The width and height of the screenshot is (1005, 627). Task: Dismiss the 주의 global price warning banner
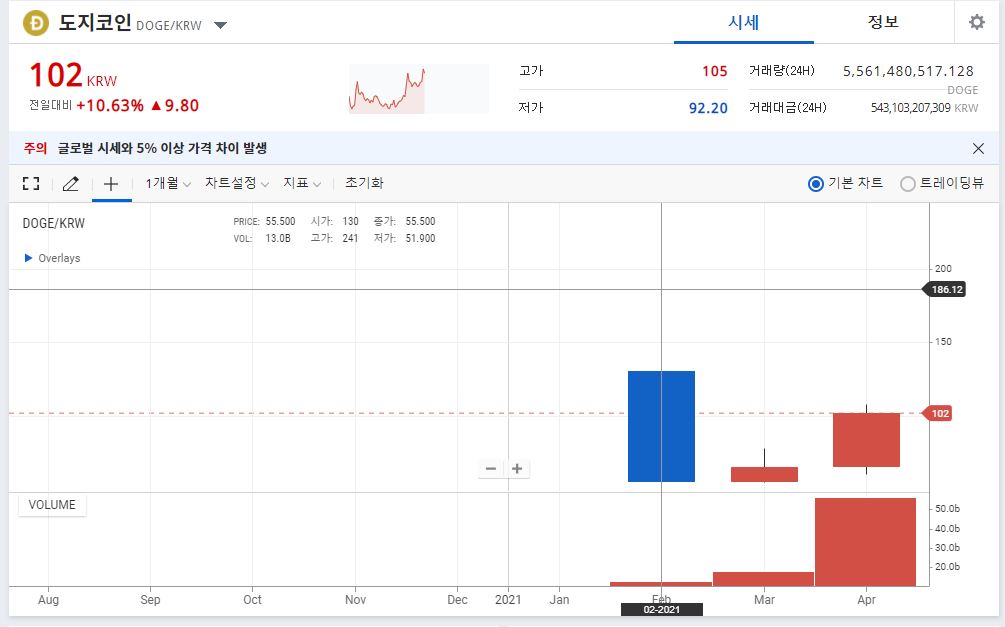(978, 149)
